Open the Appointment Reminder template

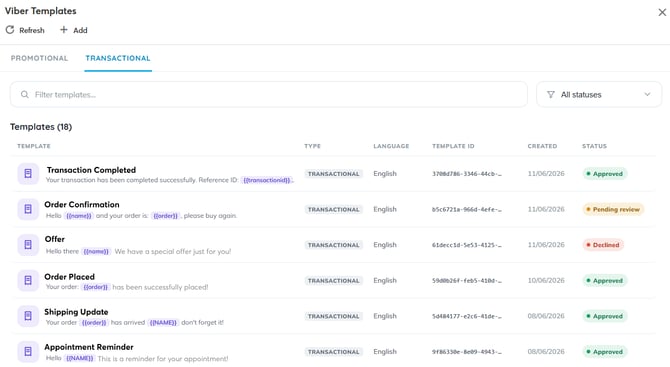(x=89, y=346)
